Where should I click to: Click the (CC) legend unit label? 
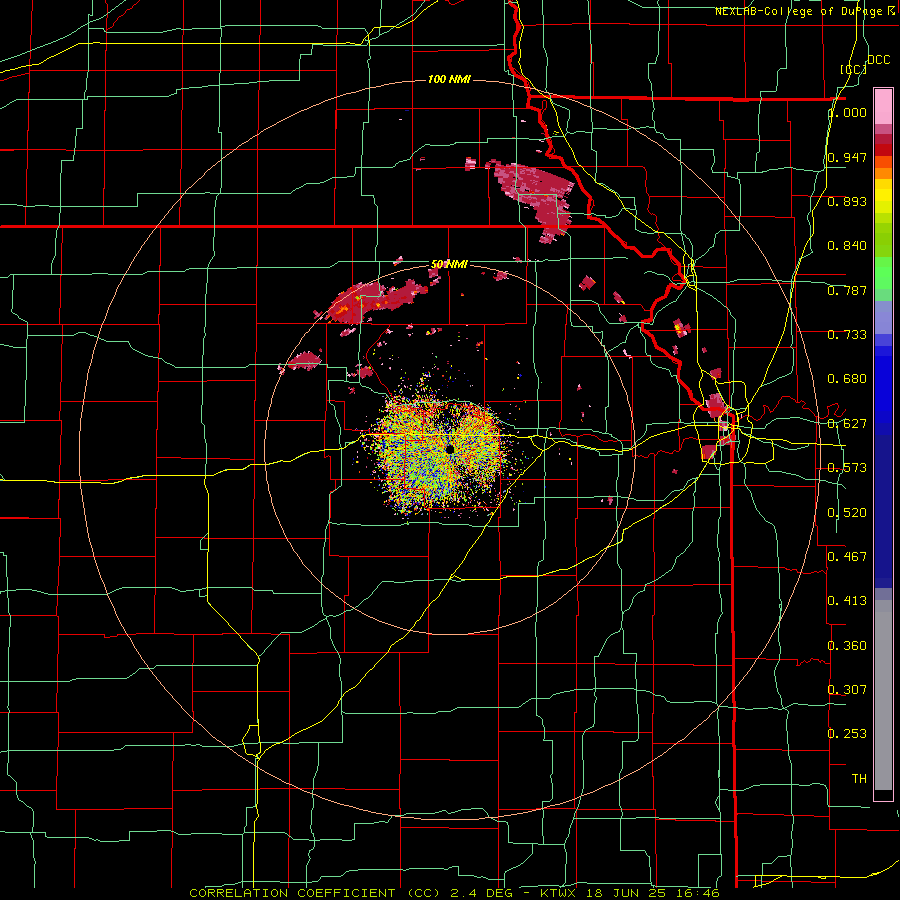pyautogui.click(x=853, y=69)
